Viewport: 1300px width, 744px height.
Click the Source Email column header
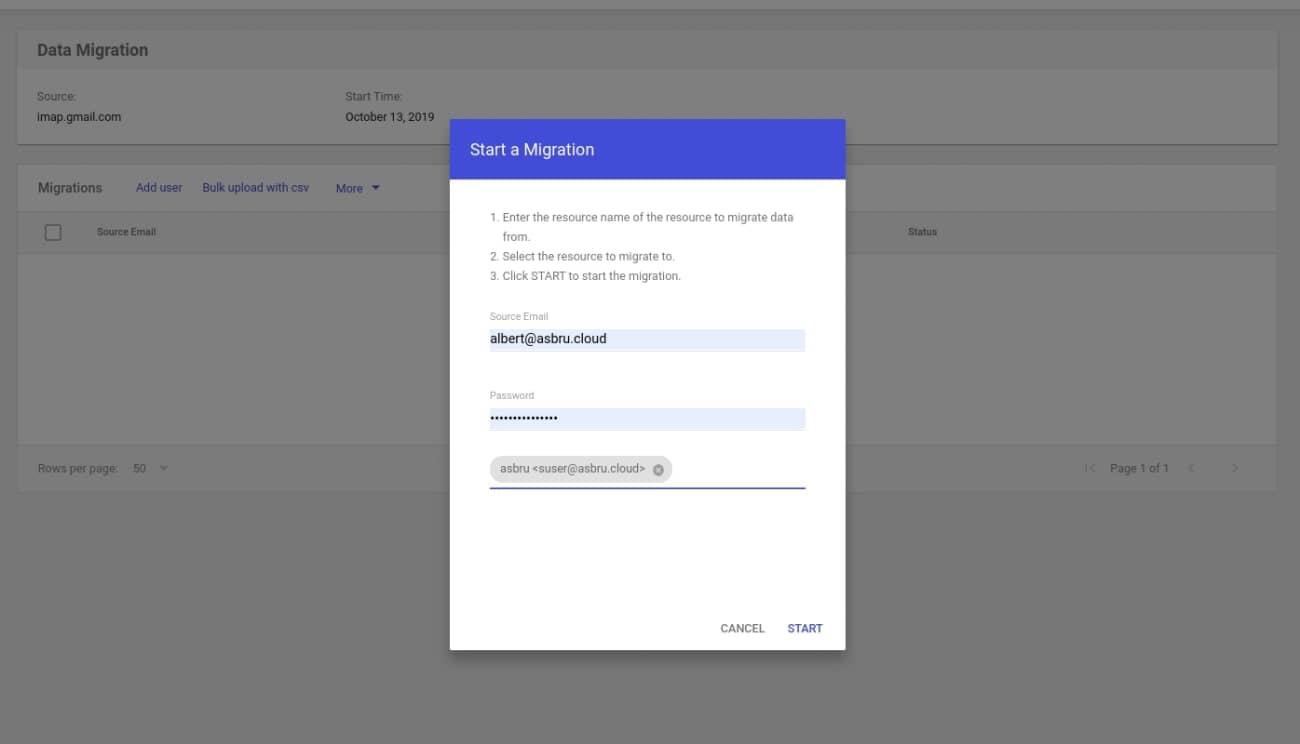(x=126, y=231)
